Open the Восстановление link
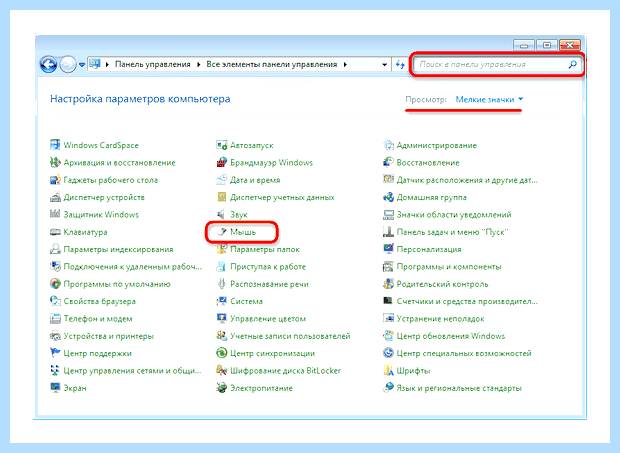This screenshot has height=453, width=620. (428, 162)
